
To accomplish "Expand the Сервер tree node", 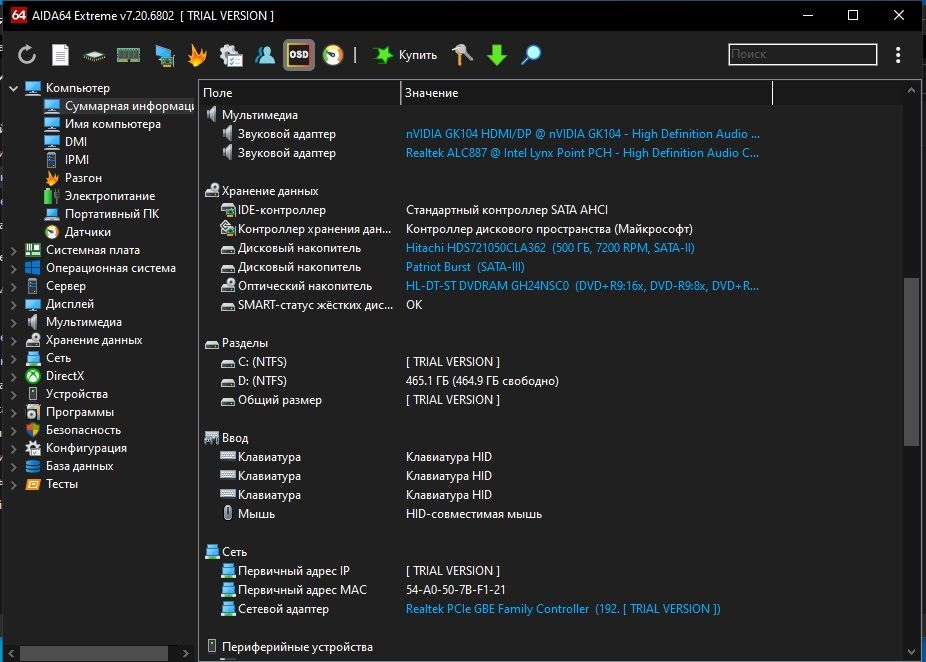I will (x=14, y=286).
